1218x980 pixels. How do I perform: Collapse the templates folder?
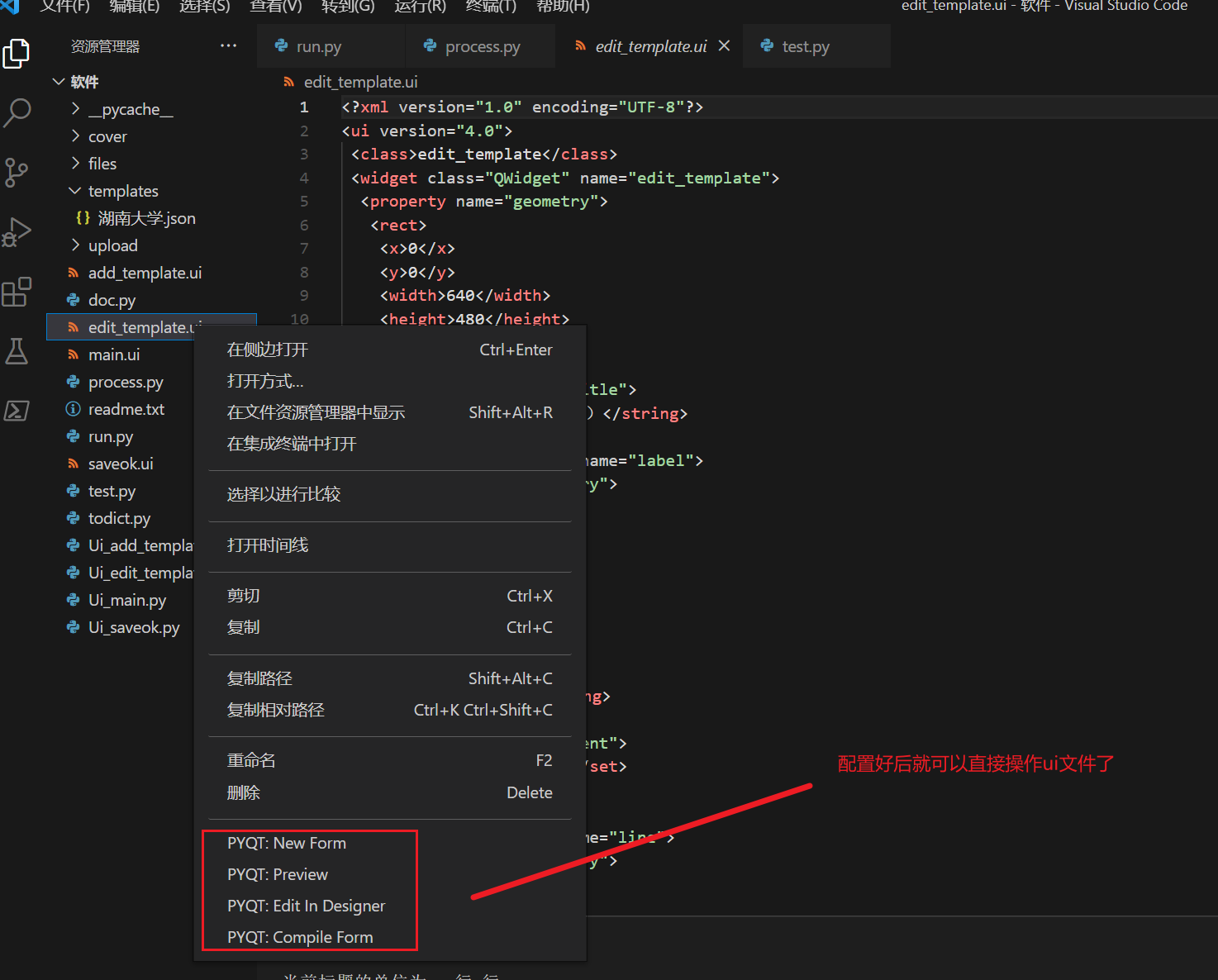75,191
